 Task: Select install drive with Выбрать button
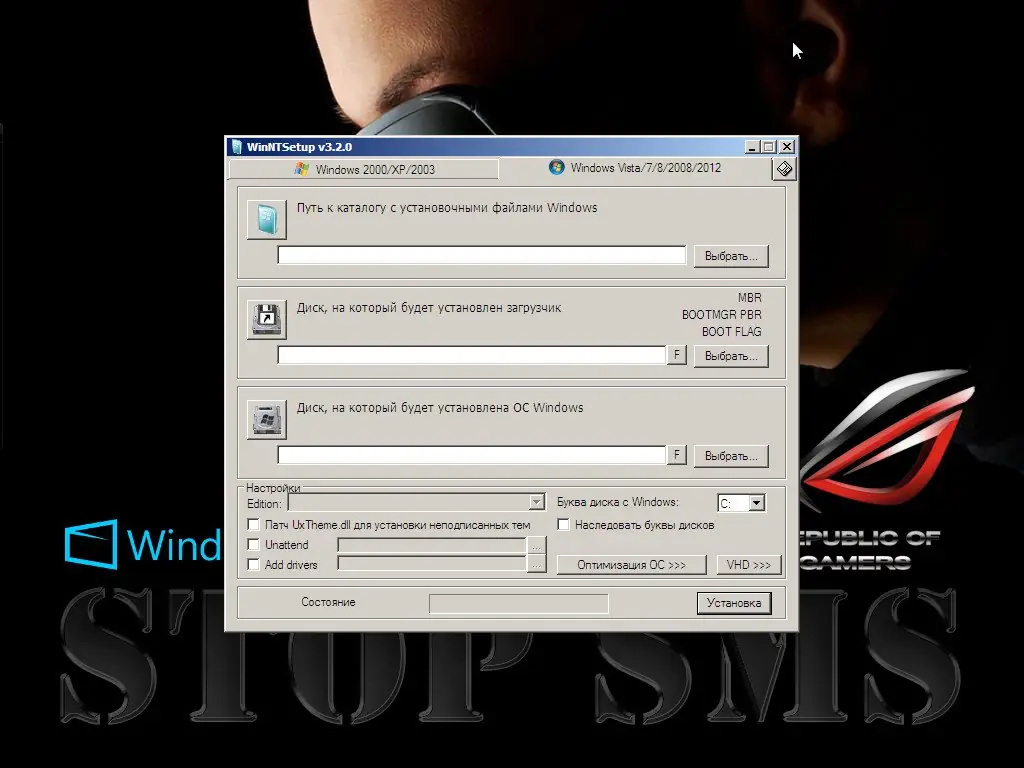tap(731, 456)
